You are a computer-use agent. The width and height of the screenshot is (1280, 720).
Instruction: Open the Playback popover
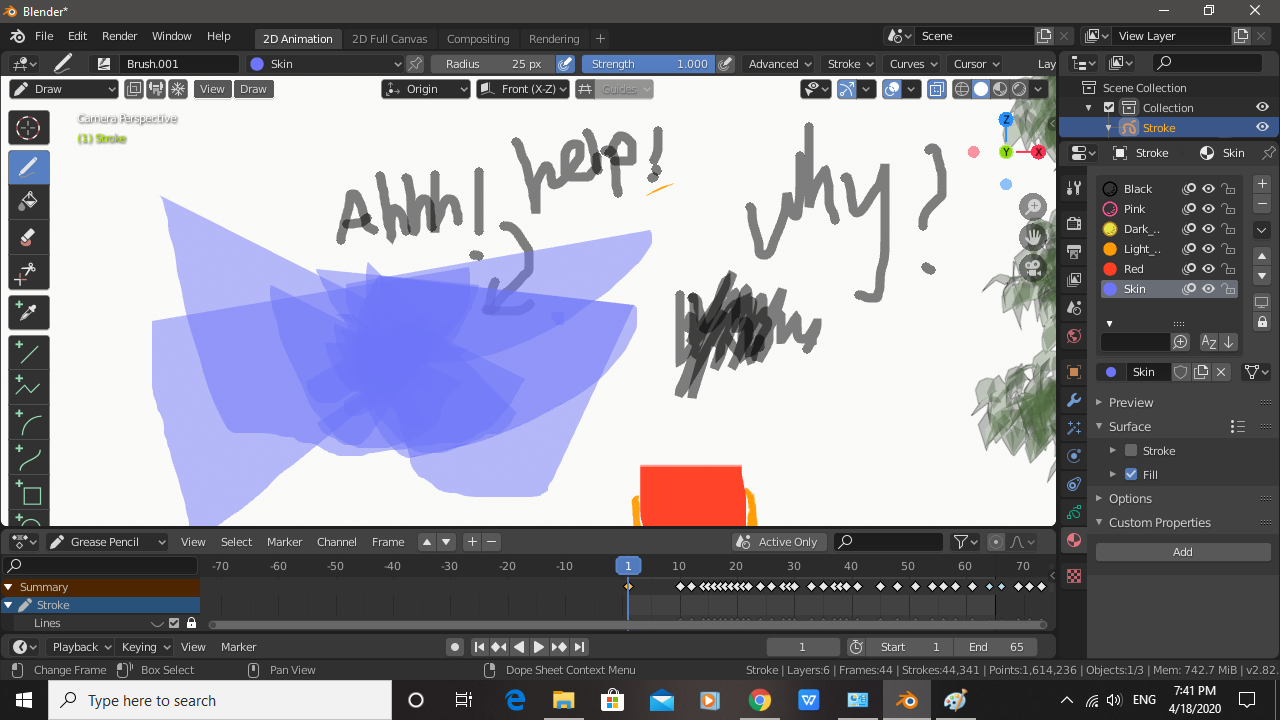point(81,647)
